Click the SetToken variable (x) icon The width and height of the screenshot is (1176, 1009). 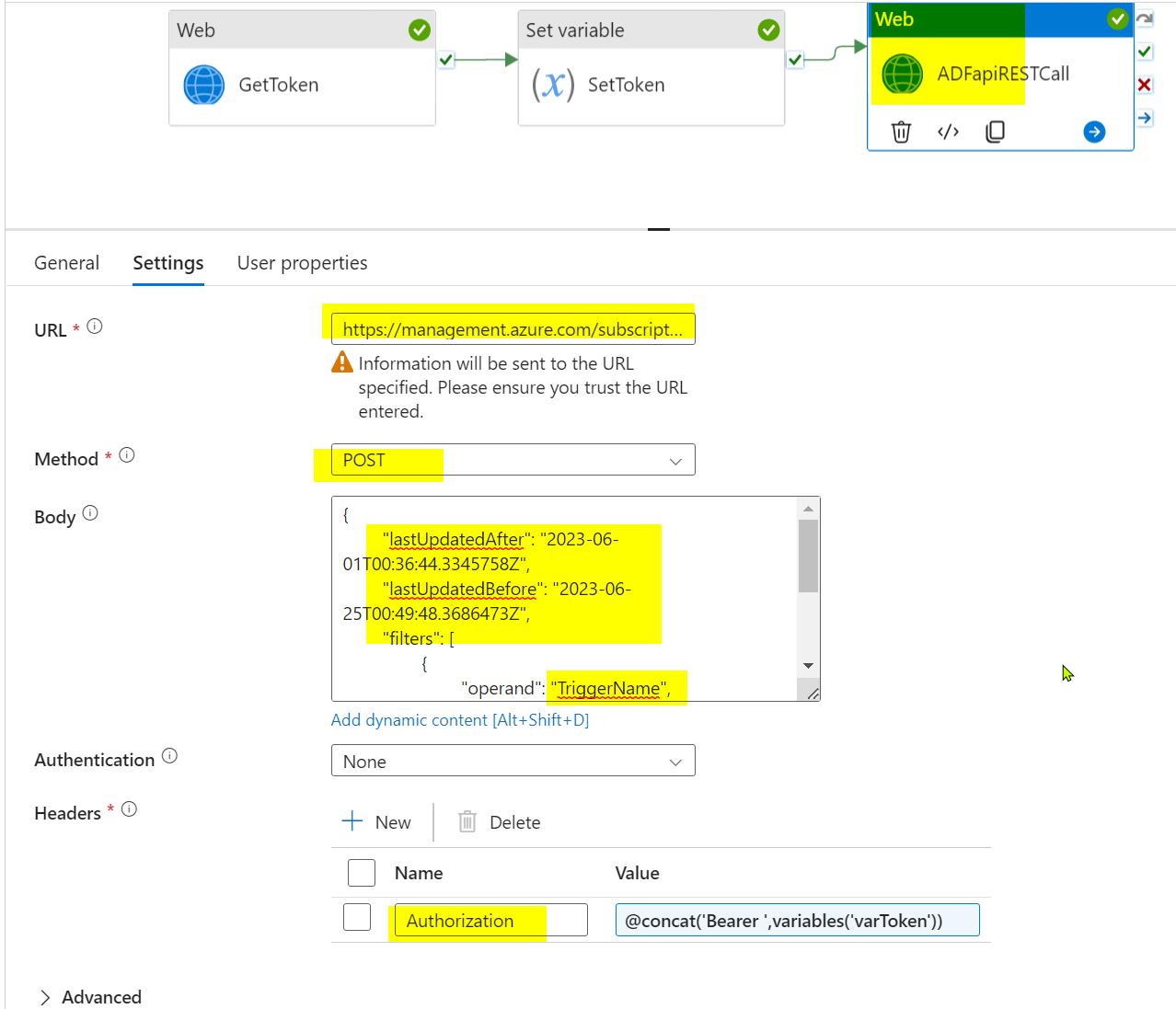(553, 85)
